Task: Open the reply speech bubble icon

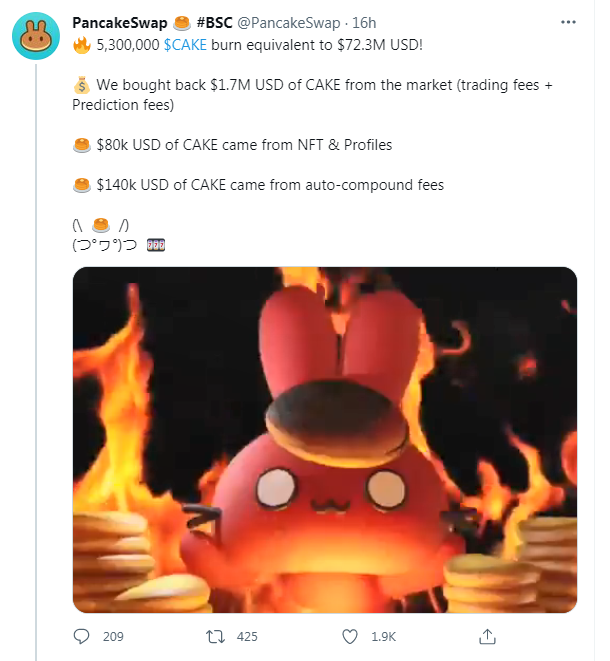Action: pyautogui.click(x=81, y=636)
